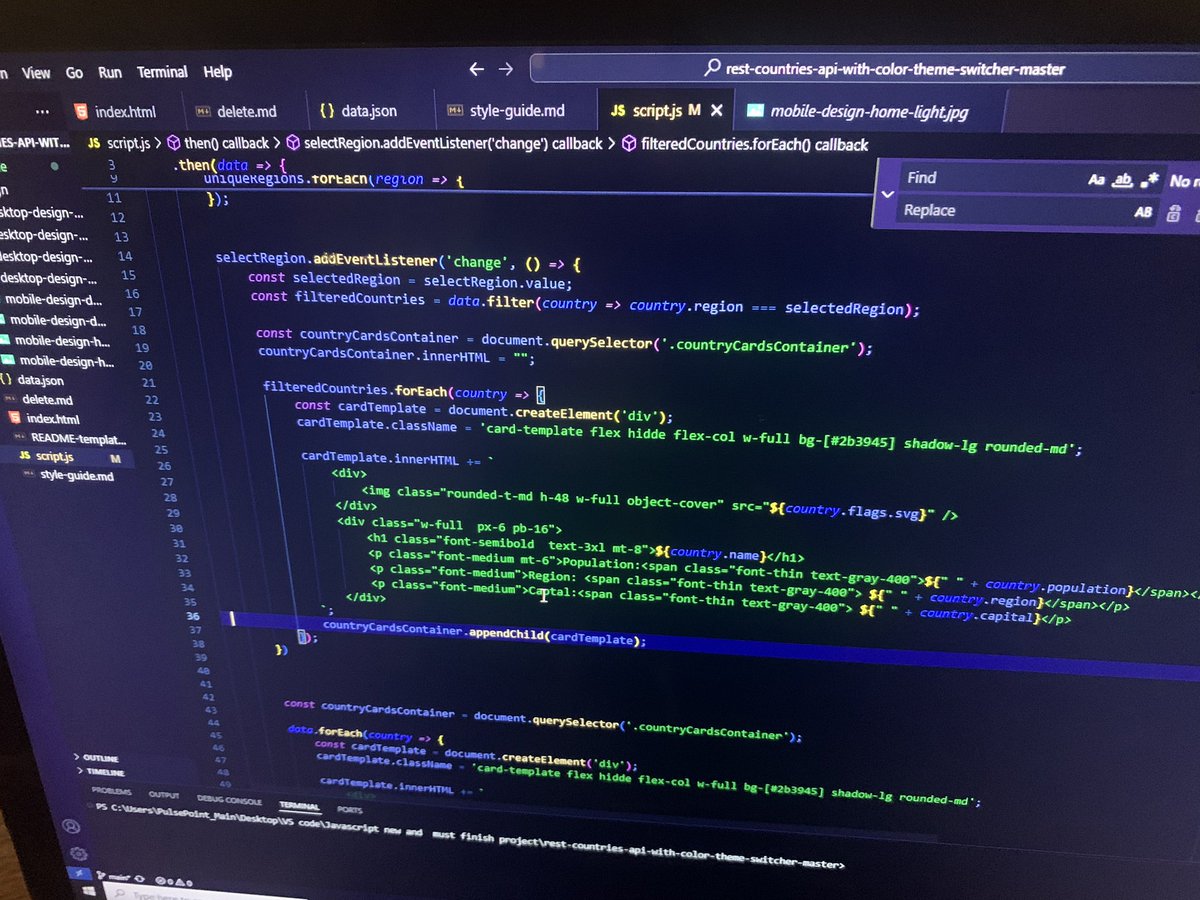Image resolution: width=1200 pixels, height=900 pixels.
Task: Click the command center search box
Action: (865, 69)
